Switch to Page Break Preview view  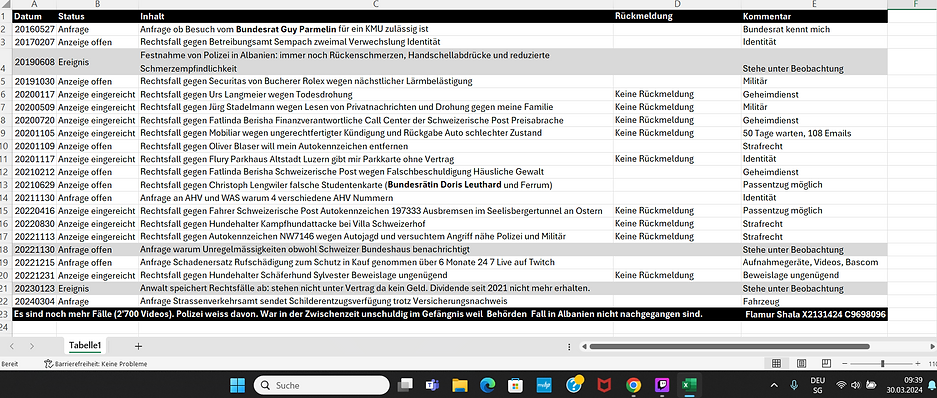(826, 363)
